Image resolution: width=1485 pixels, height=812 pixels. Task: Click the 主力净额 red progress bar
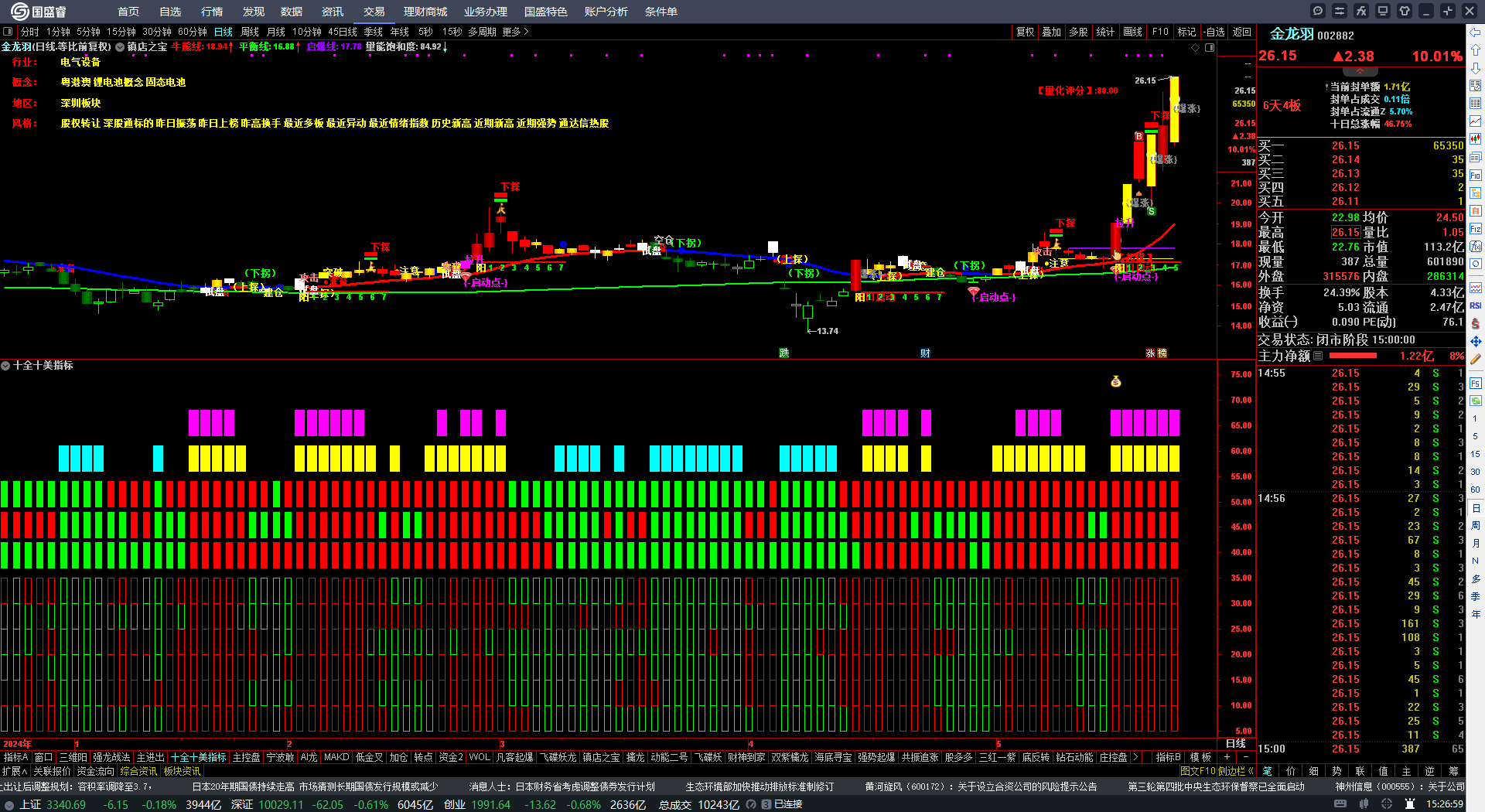point(1352,356)
